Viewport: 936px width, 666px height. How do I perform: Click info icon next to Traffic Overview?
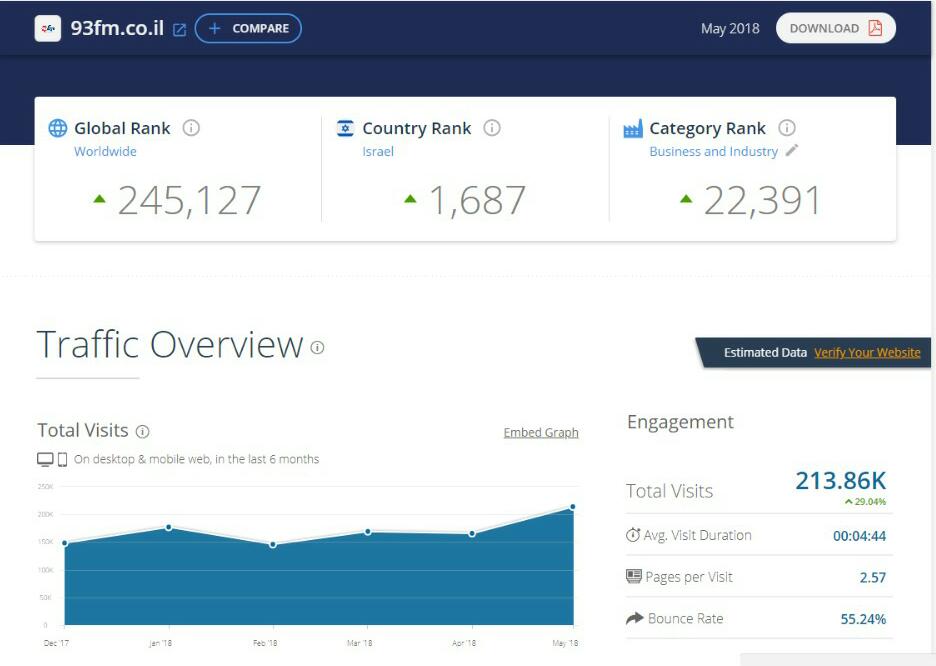tap(317, 348)
